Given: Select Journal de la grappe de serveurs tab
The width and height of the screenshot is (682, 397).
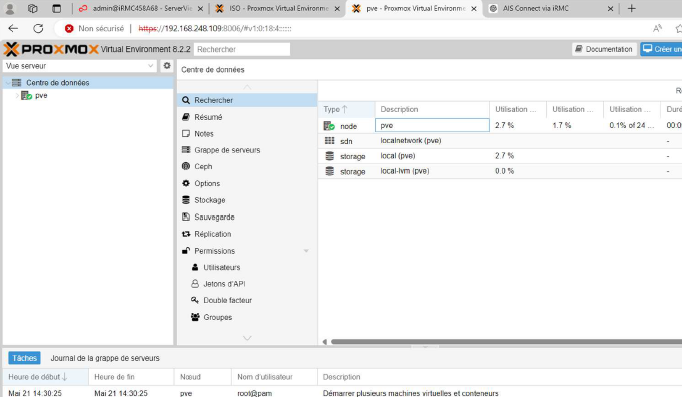Looking at the screenshot, I should [x=105, y=358].
